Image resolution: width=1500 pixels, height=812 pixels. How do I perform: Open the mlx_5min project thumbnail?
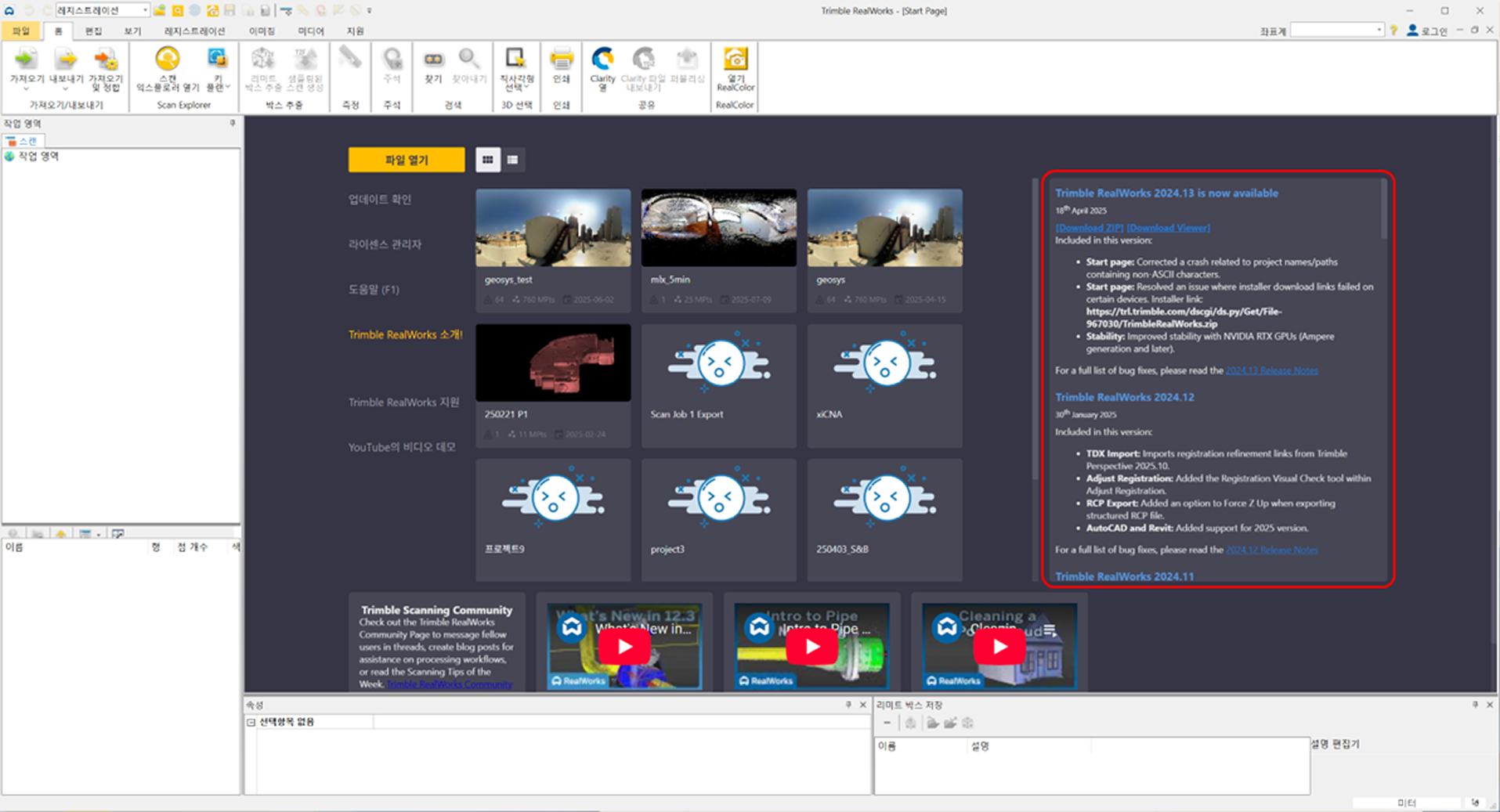pos(719,228)
